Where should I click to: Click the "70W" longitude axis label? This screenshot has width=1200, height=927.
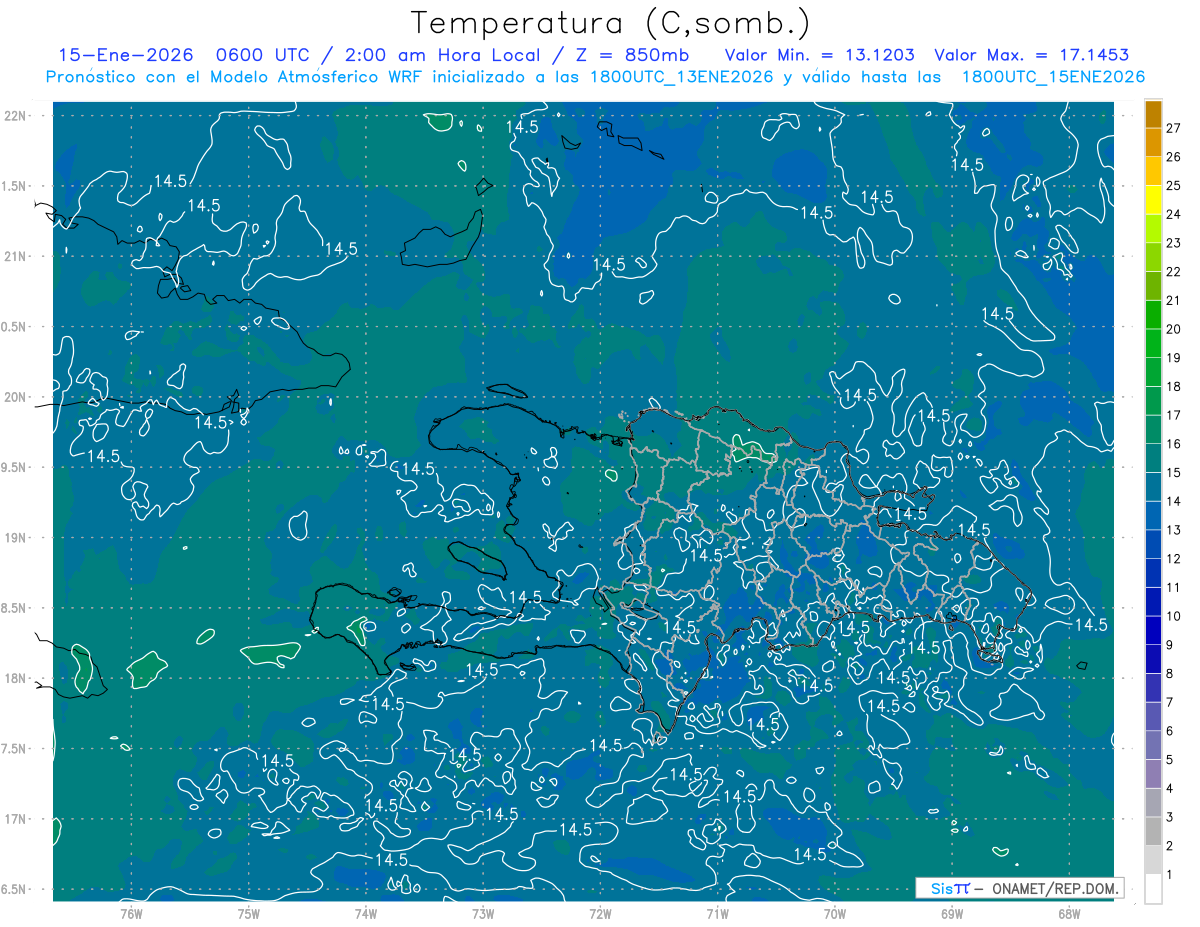(835, 913)
